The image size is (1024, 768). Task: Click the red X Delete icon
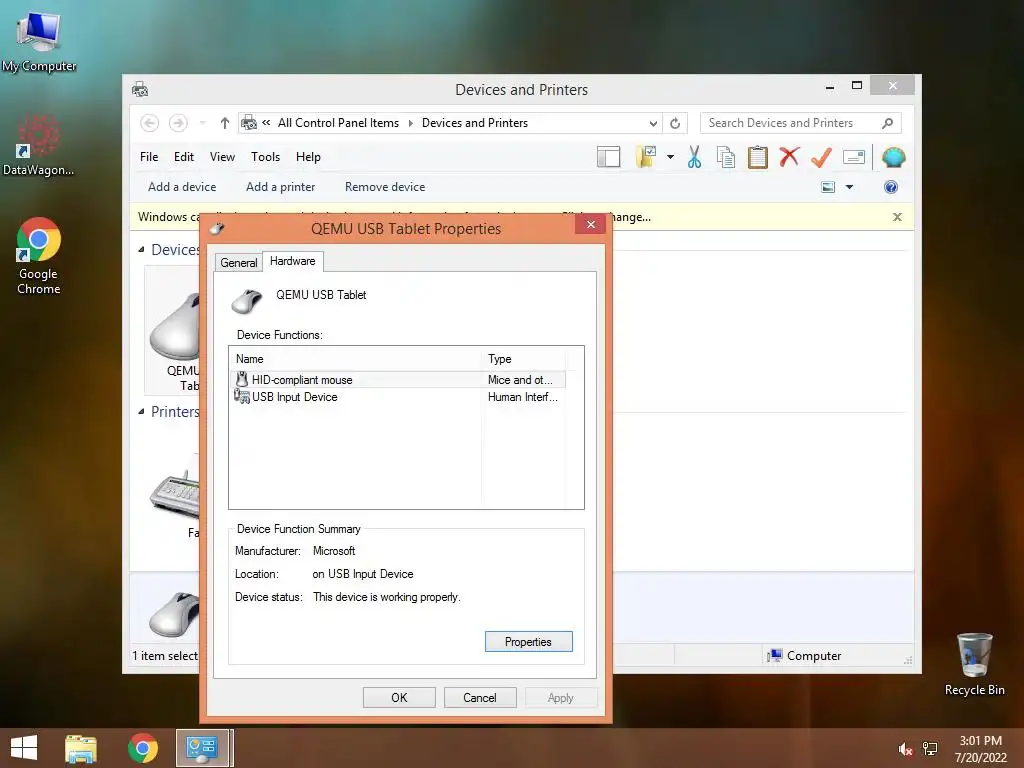[789, 156]
